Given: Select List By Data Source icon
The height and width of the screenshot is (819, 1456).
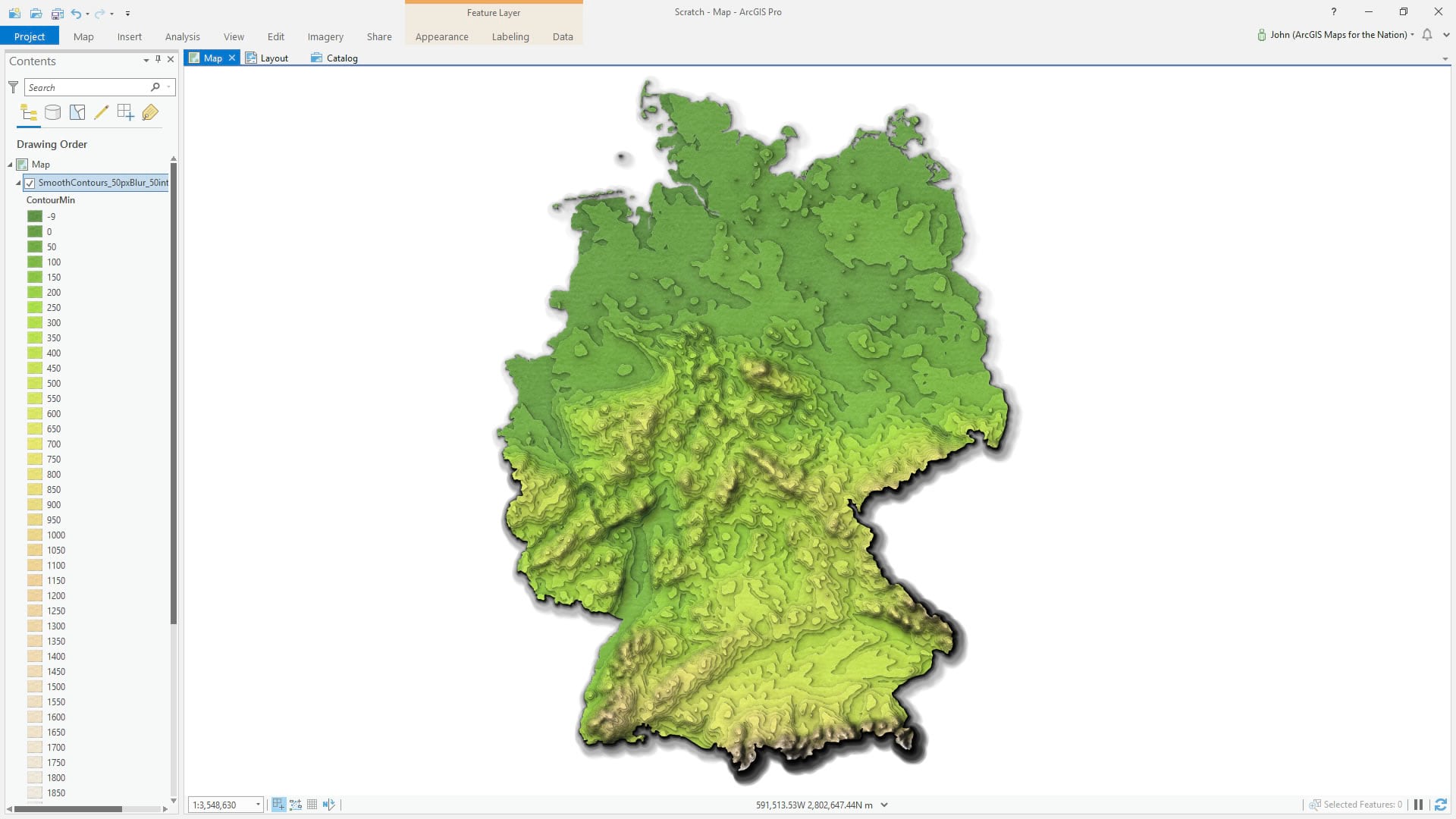Looking at the screenshot, I should [53, 113].
